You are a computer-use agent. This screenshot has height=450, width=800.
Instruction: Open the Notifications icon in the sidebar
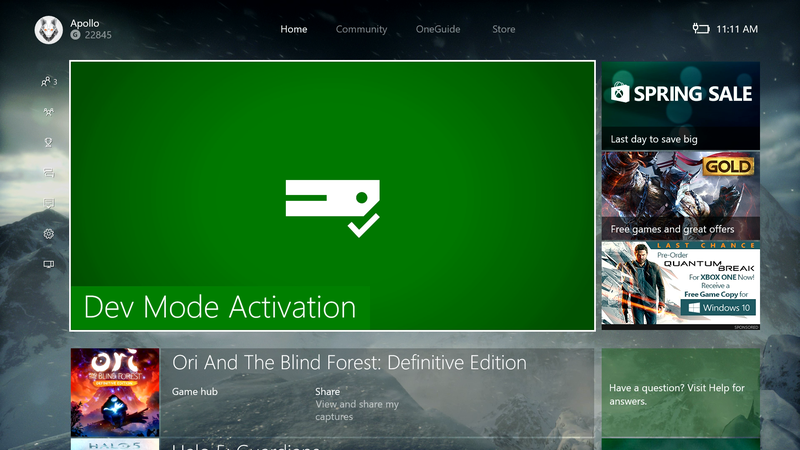point(48,204)
